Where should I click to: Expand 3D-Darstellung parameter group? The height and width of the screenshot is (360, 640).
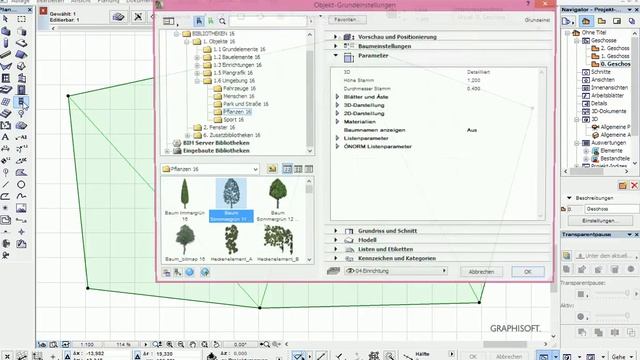[337, 105]
